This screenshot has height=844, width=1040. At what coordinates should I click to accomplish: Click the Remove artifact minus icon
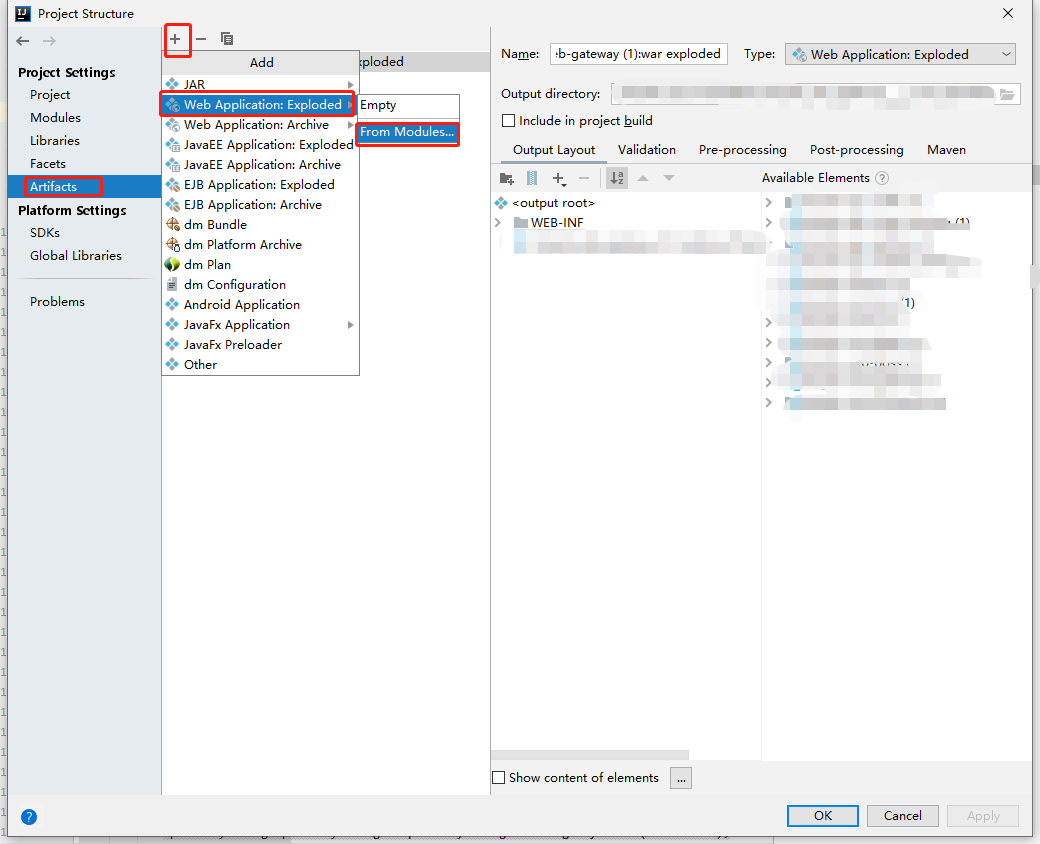(201, 39)
